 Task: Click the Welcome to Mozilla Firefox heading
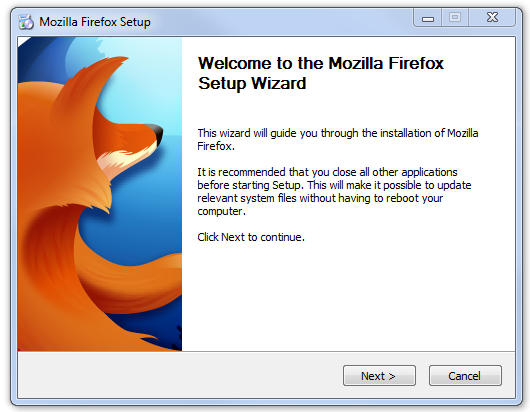coord(321,73)
